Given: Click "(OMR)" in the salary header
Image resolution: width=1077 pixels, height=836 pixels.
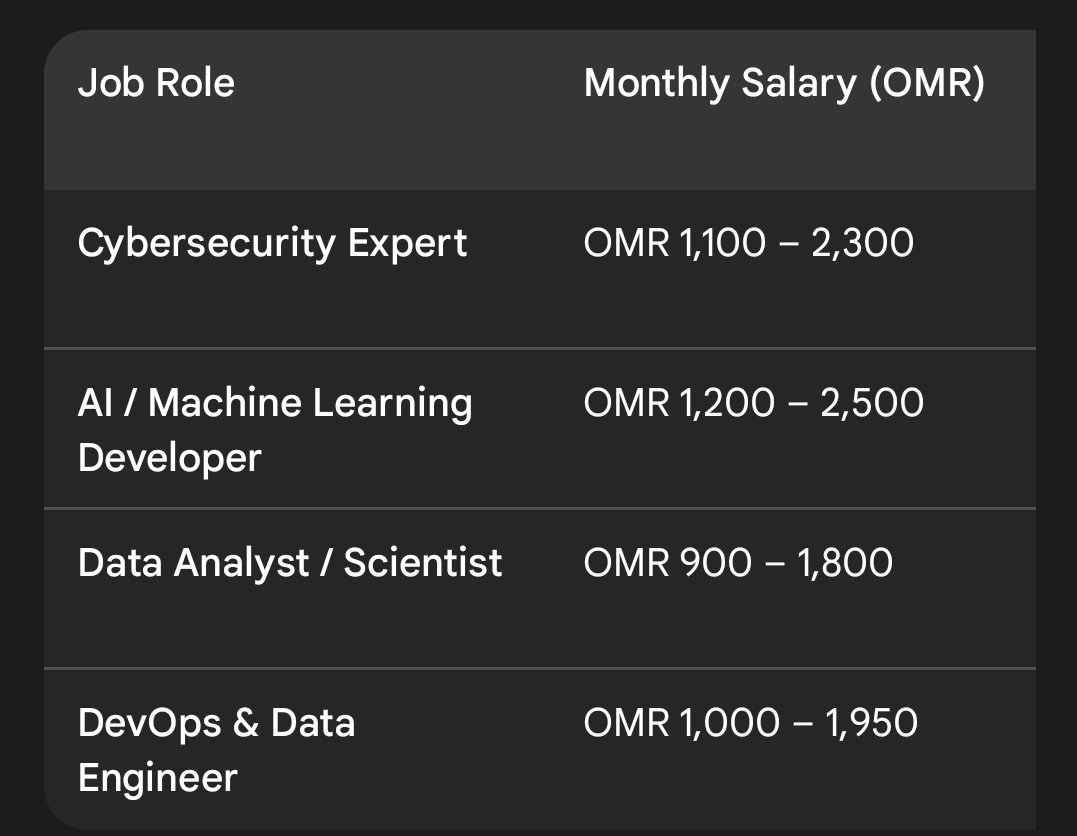Looking at the screenshot, I should point(927,83).
